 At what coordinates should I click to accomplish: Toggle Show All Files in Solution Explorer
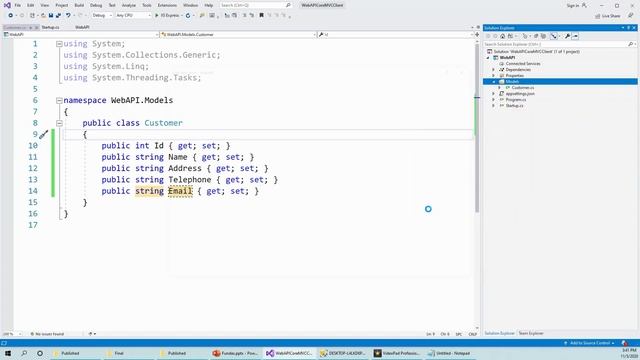click(x=543, y=36)
